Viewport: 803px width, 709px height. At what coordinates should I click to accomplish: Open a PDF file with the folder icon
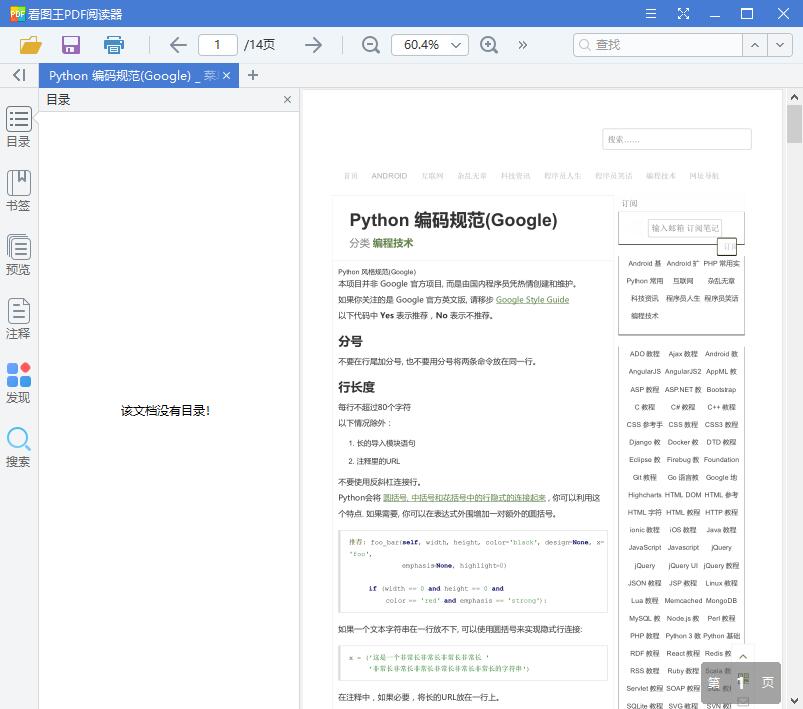point(30,45)
